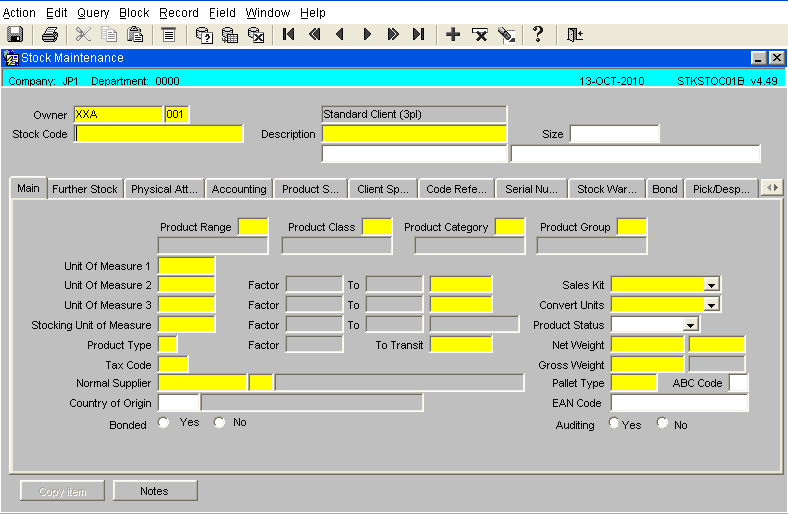This screenshot has width=788, height=514.
Task: Select Bonded No radio button
Action: (219, 423)
